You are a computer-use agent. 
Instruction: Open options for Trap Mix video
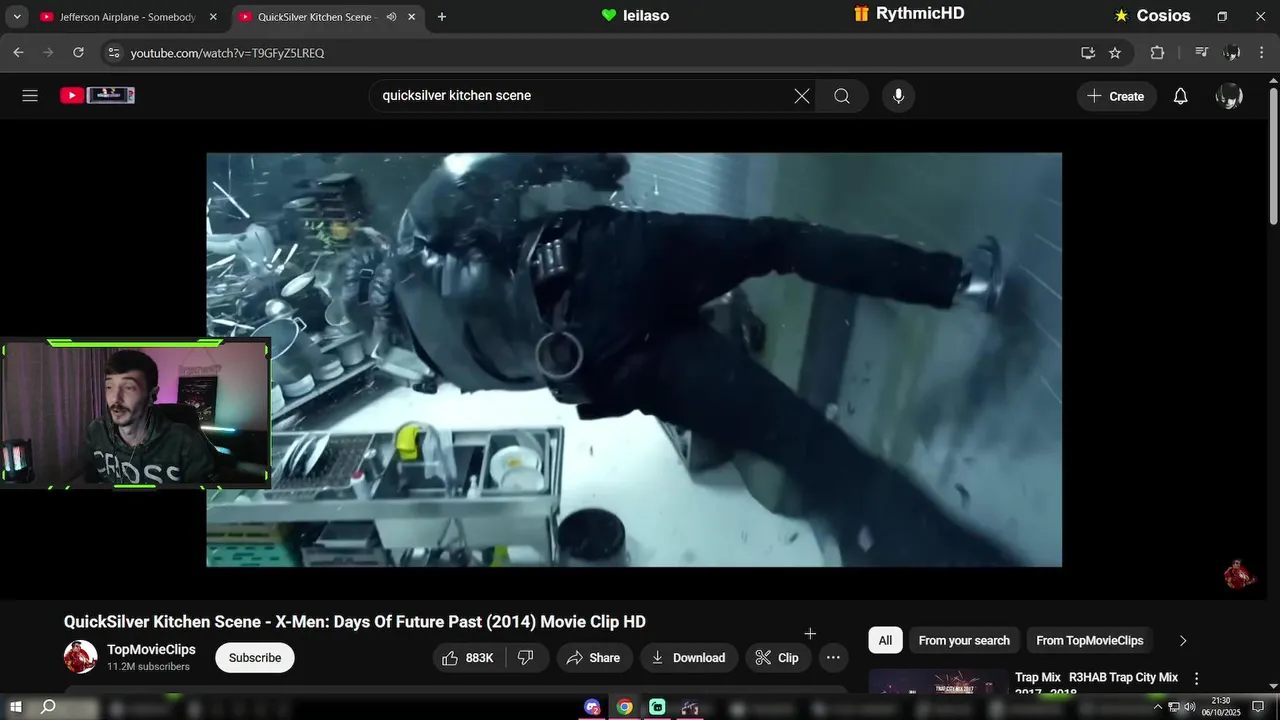[x=1196, y=679]
